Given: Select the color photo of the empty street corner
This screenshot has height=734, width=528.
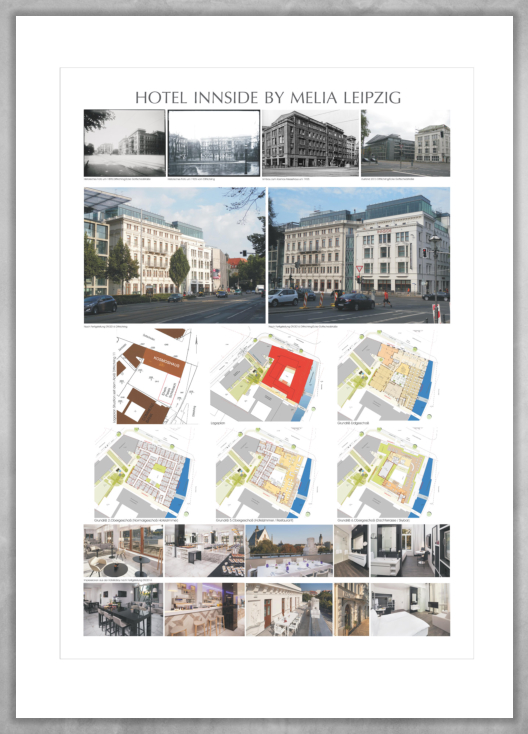Looking at the screenshot, I should click(x=405, y=143).
